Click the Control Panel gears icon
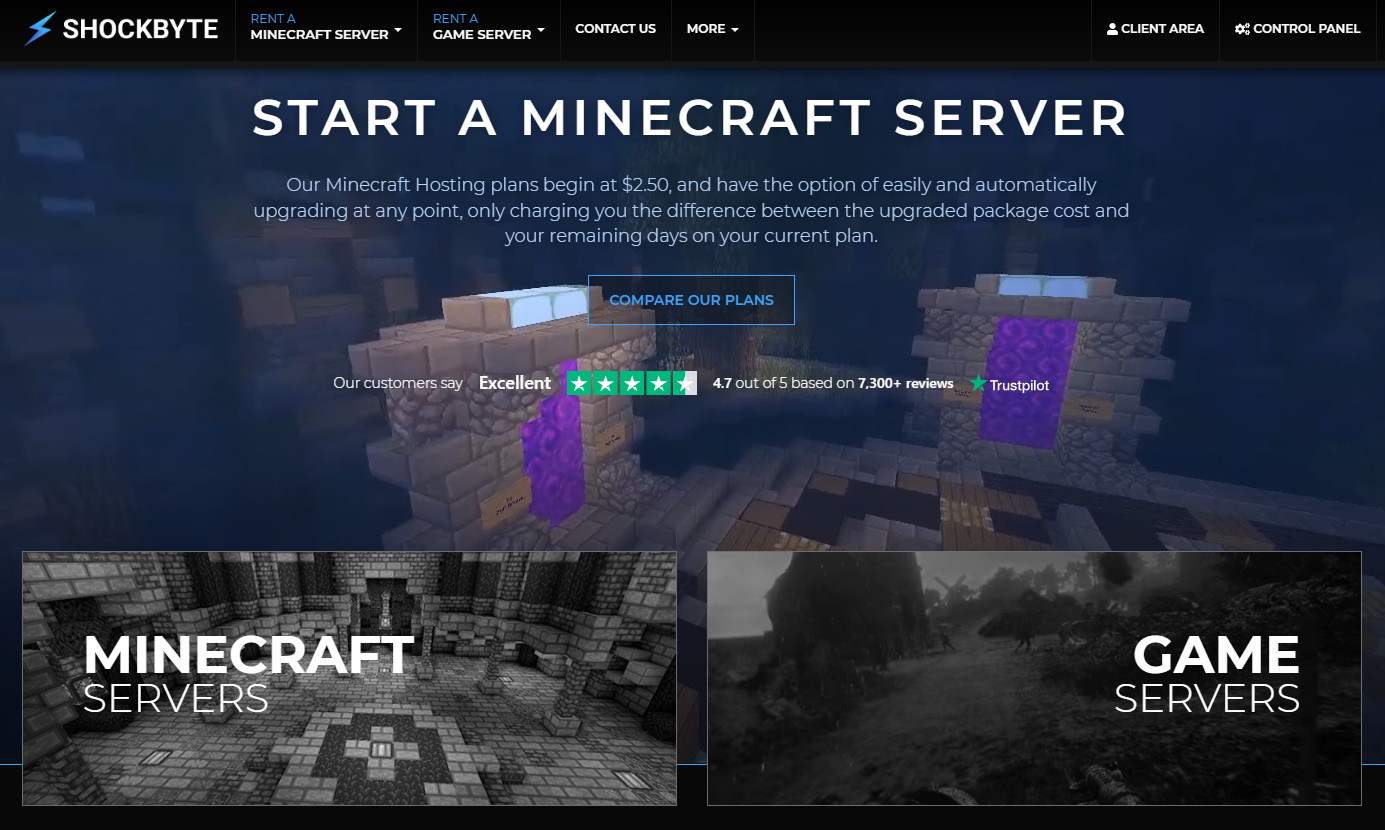The height and width of the screenshot is (830, 1385). click(x=1242, y=29)
